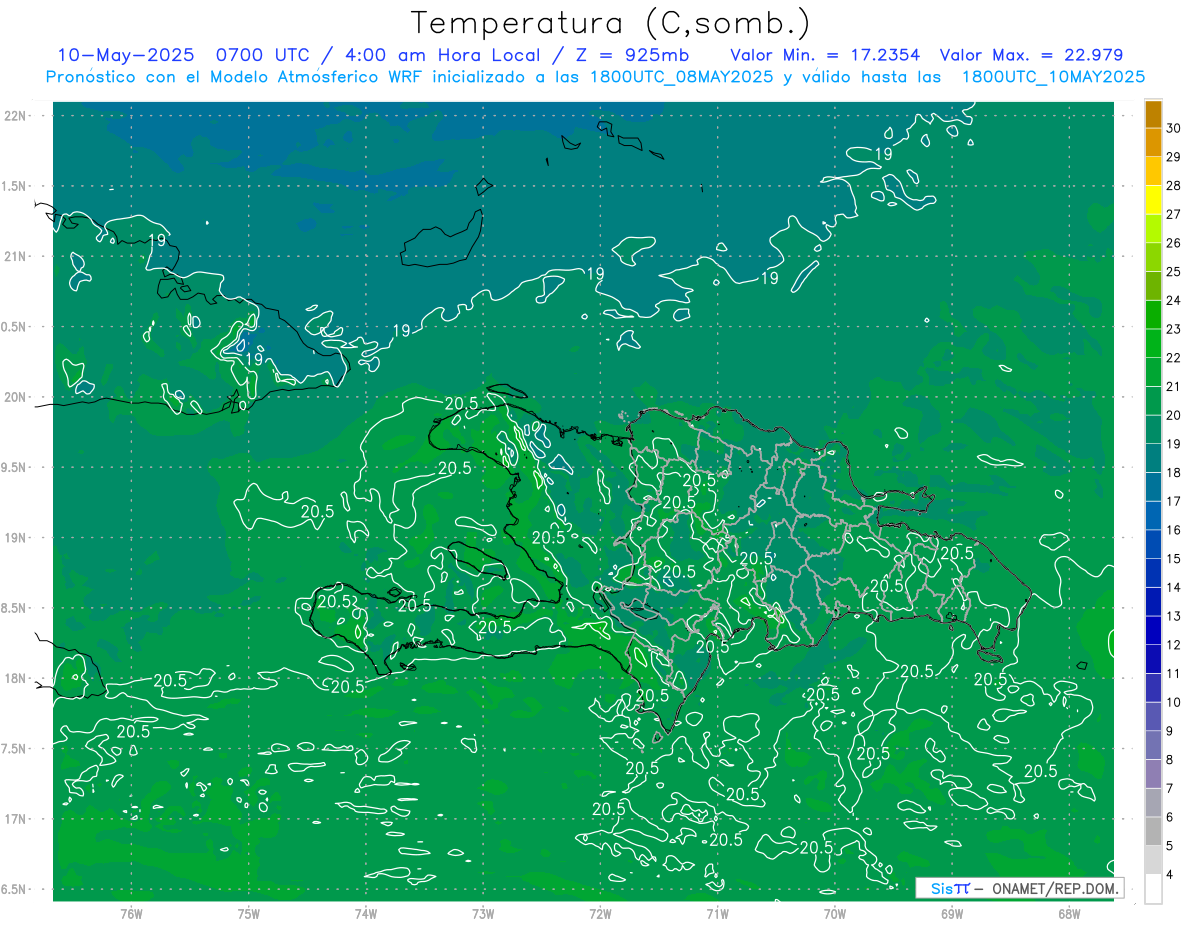Viewport: 1200px width, 927px height.
Task: Select the '1800UTC_08MAY2025' initialization time
Action: 682,77
